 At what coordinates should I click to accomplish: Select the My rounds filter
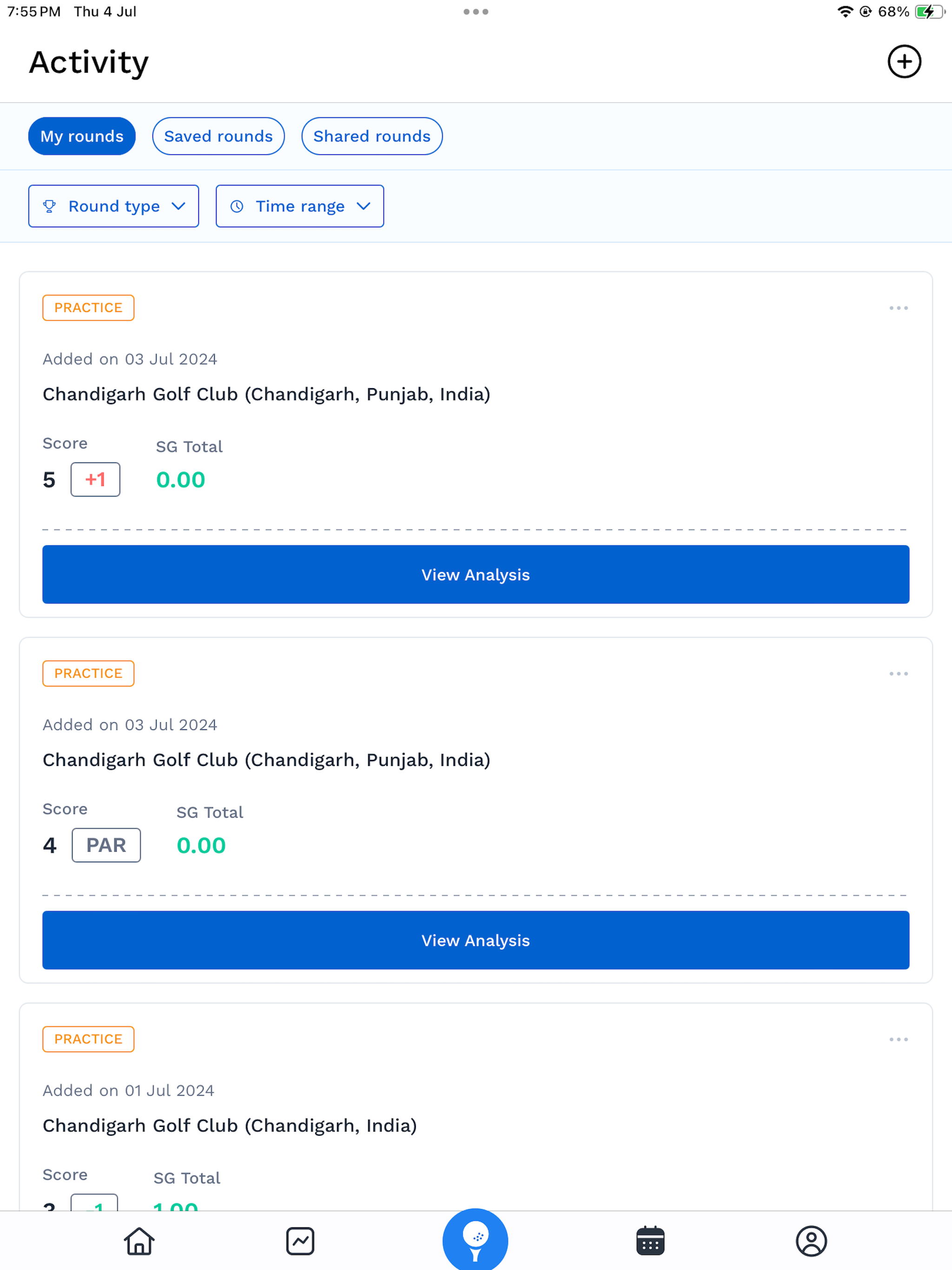[x=82, y=136]
